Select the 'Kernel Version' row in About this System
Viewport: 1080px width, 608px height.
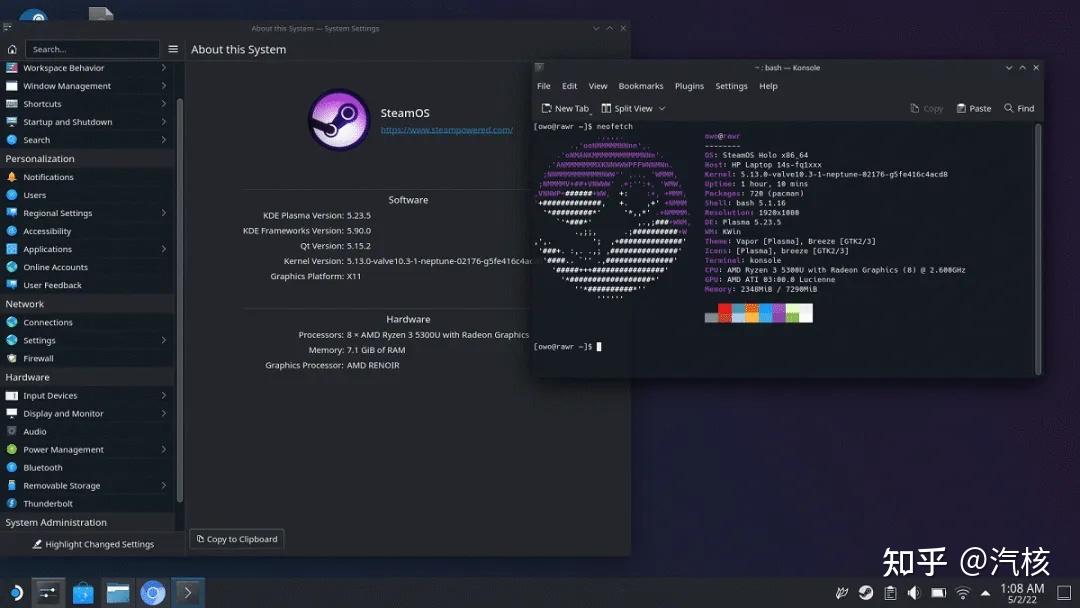408,261
